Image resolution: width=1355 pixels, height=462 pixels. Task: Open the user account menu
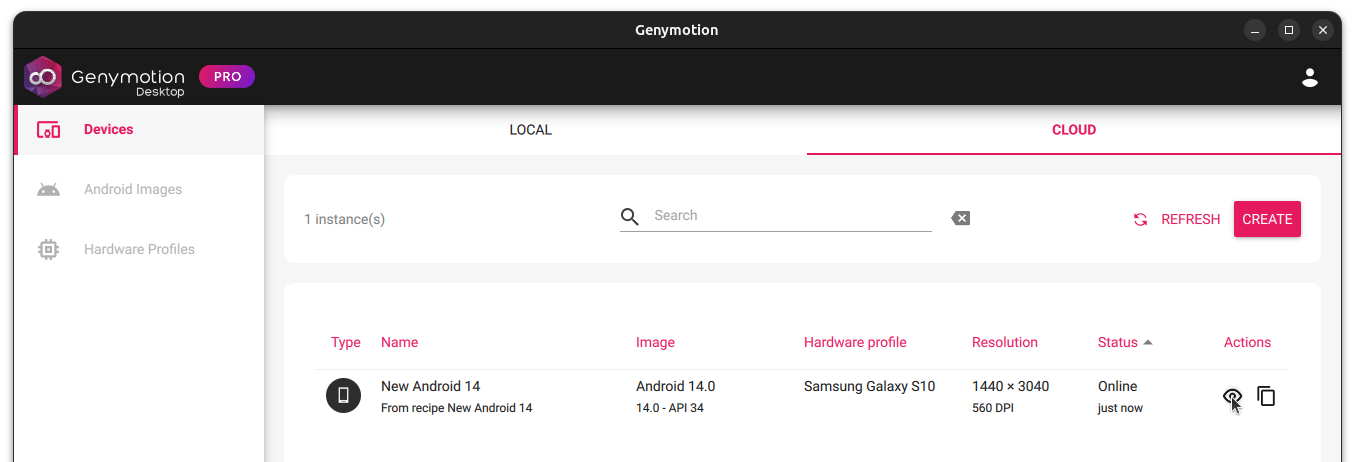[x=1309, y=77]
